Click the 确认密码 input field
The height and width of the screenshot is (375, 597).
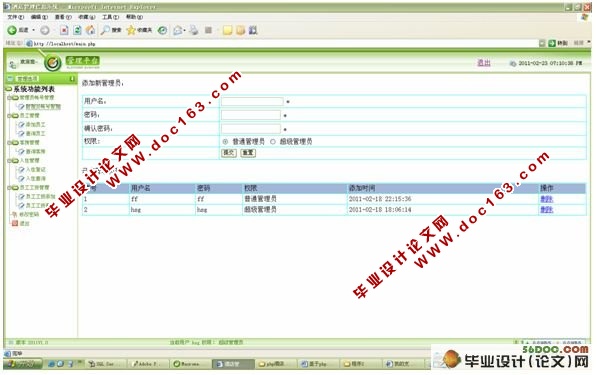click(x=251, y=129)
